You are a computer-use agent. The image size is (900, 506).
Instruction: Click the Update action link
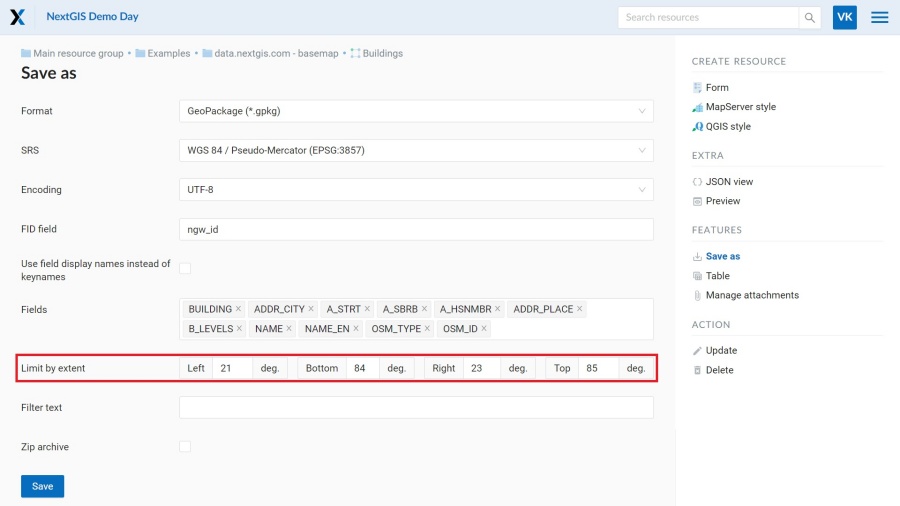point(721,350)
